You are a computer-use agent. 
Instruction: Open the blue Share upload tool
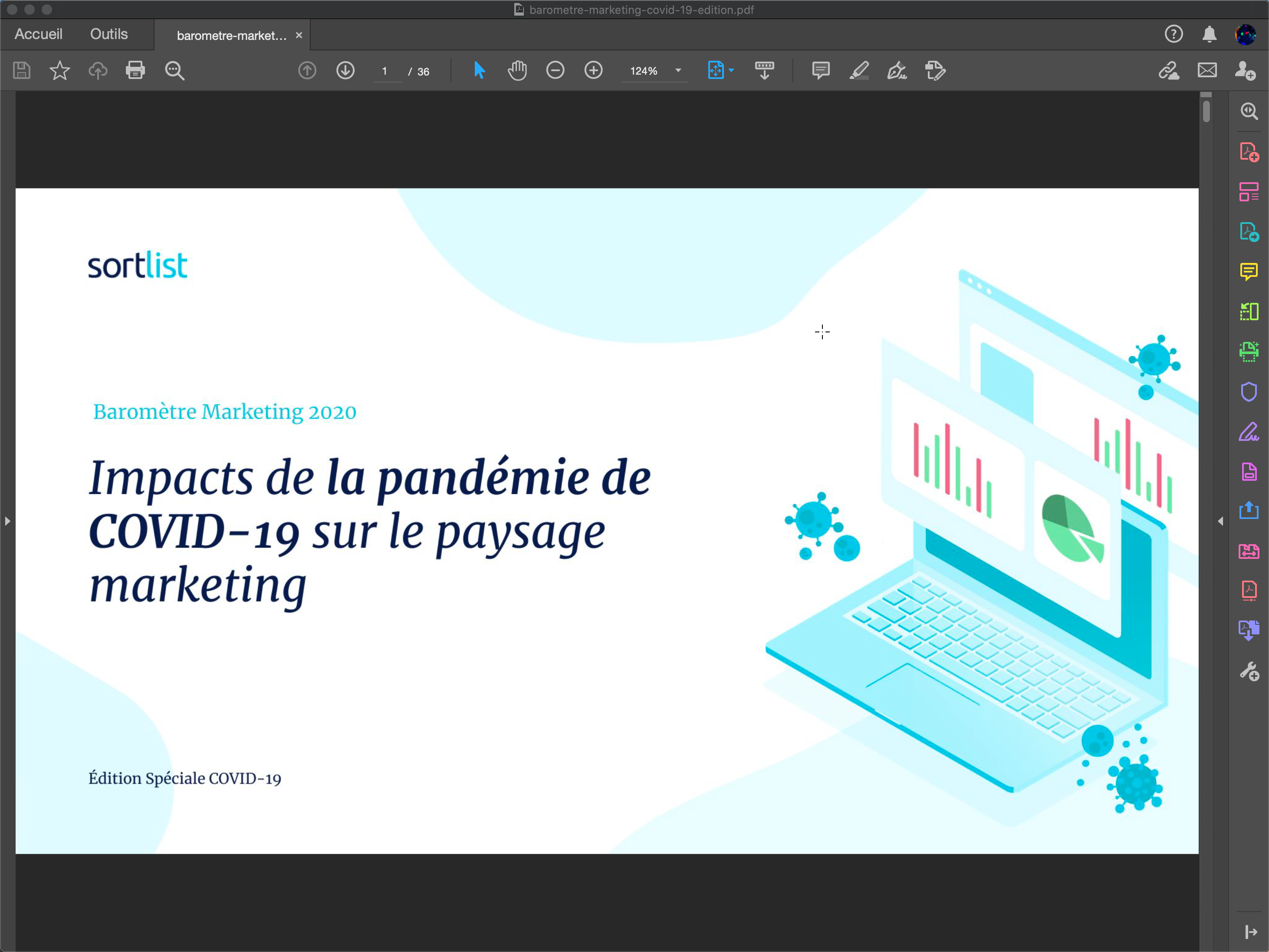pos(1249,510)
